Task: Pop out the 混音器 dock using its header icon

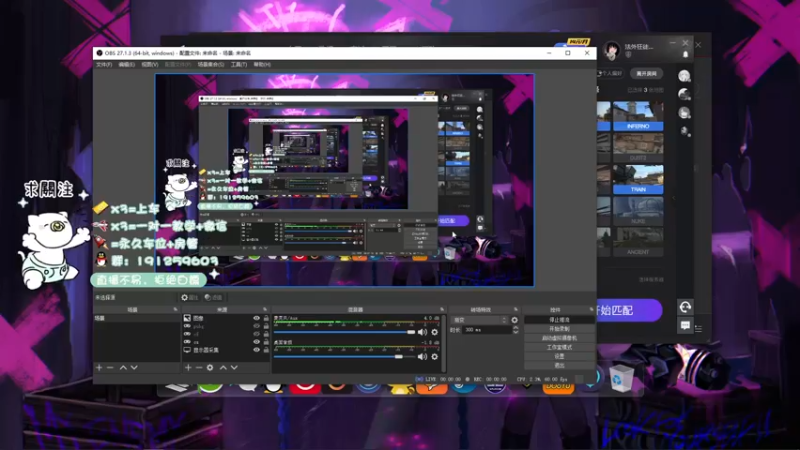Action: 442,310
